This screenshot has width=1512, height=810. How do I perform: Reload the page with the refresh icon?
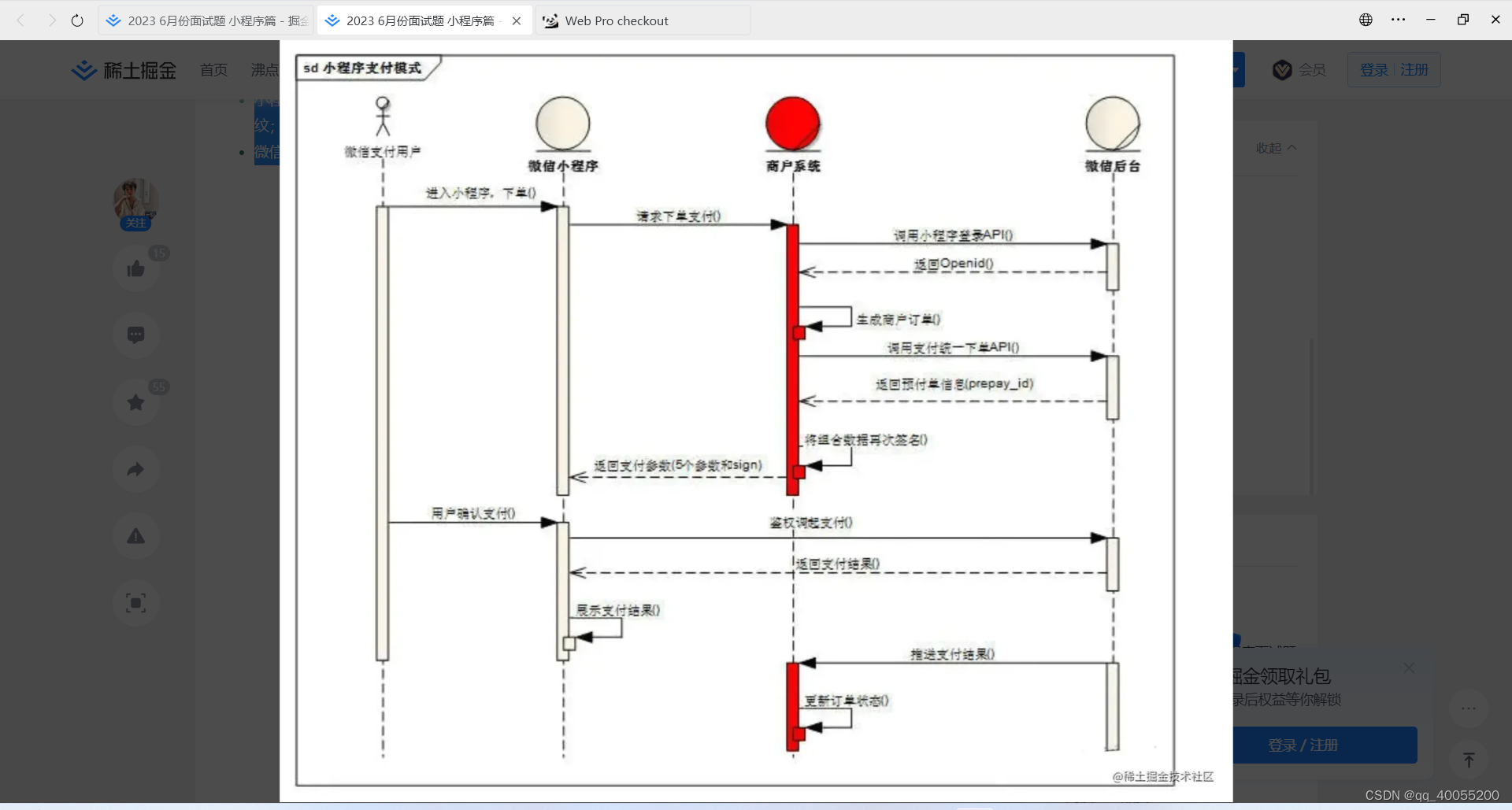click(76, 20)
